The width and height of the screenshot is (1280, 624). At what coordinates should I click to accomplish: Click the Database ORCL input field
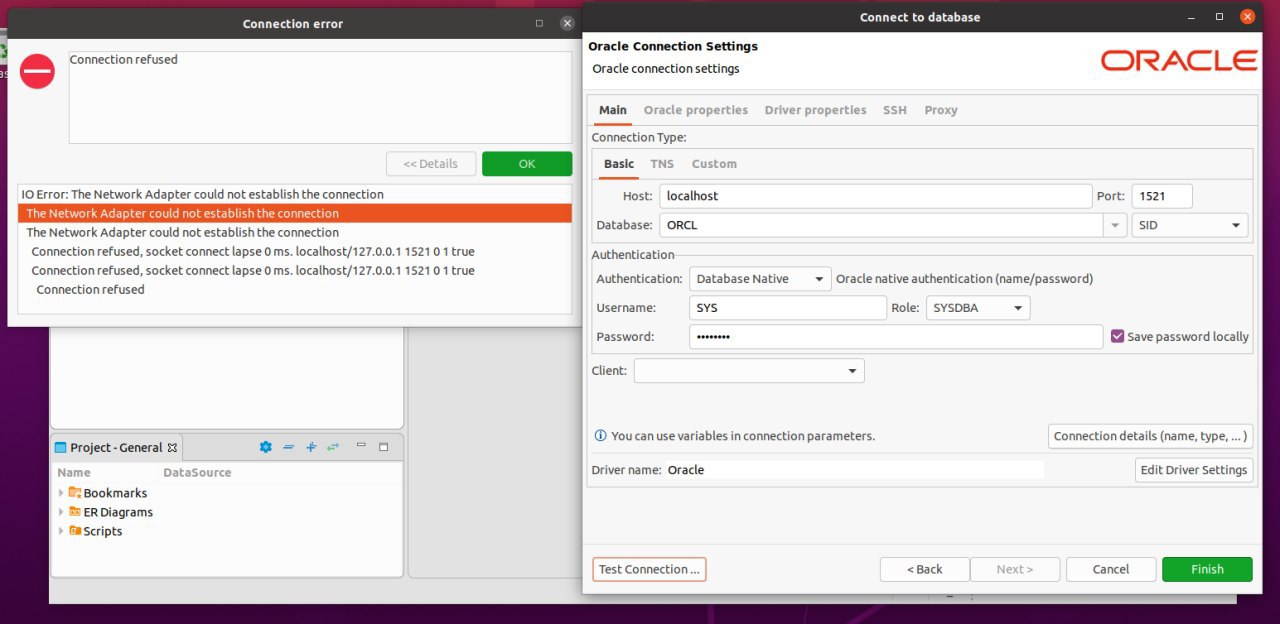[x=881, y=225]
